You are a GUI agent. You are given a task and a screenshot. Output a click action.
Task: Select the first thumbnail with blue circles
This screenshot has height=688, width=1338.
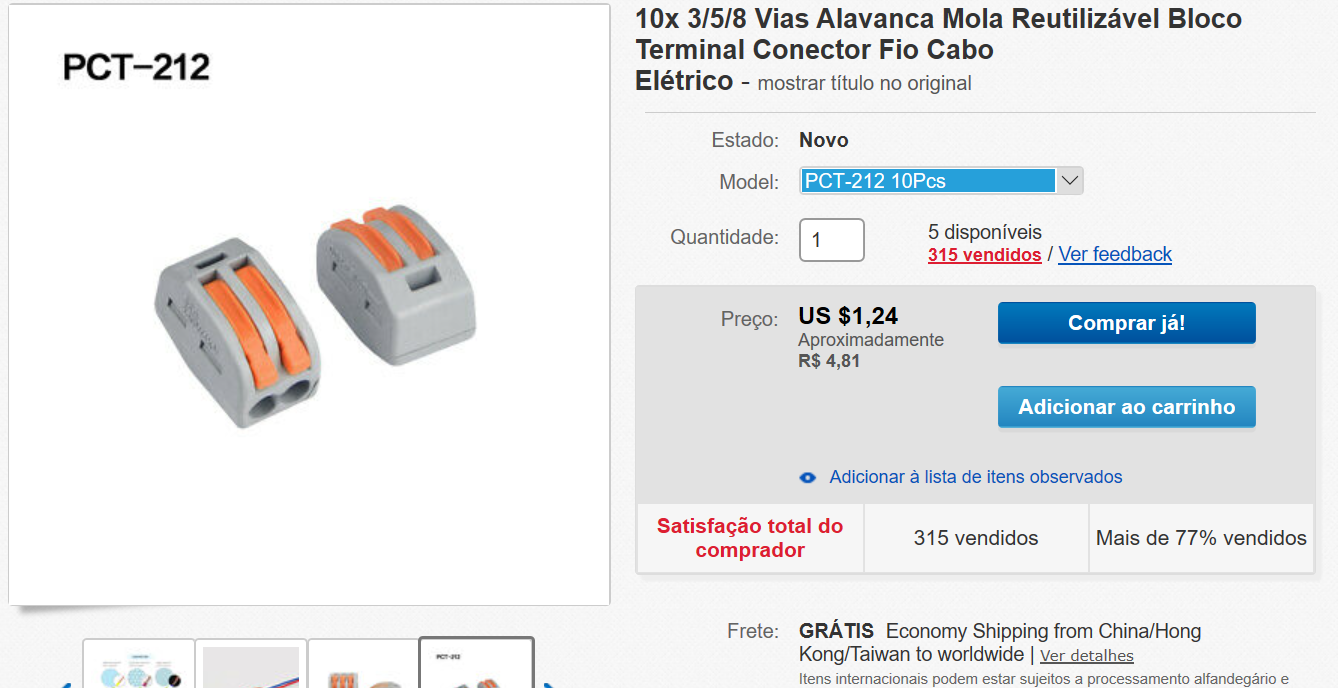pyautogui.click(x=139, y=666)
